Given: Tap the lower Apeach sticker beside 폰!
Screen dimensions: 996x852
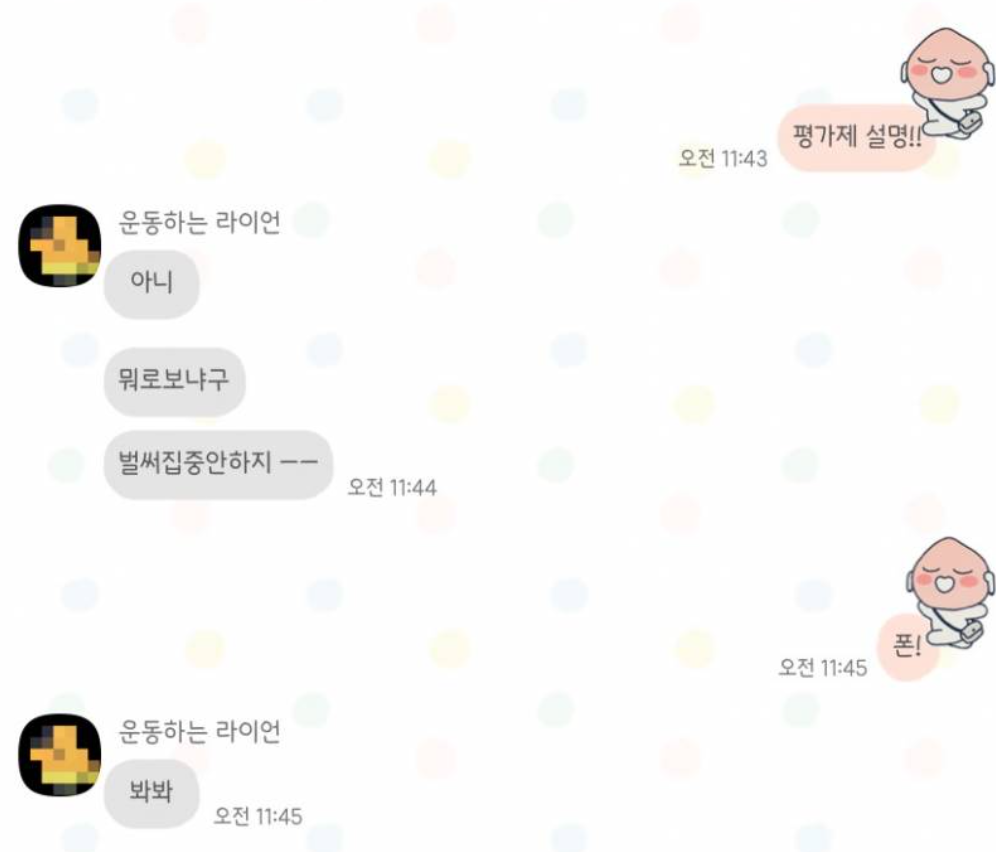Looking at the screenshot, I should 949,592.
